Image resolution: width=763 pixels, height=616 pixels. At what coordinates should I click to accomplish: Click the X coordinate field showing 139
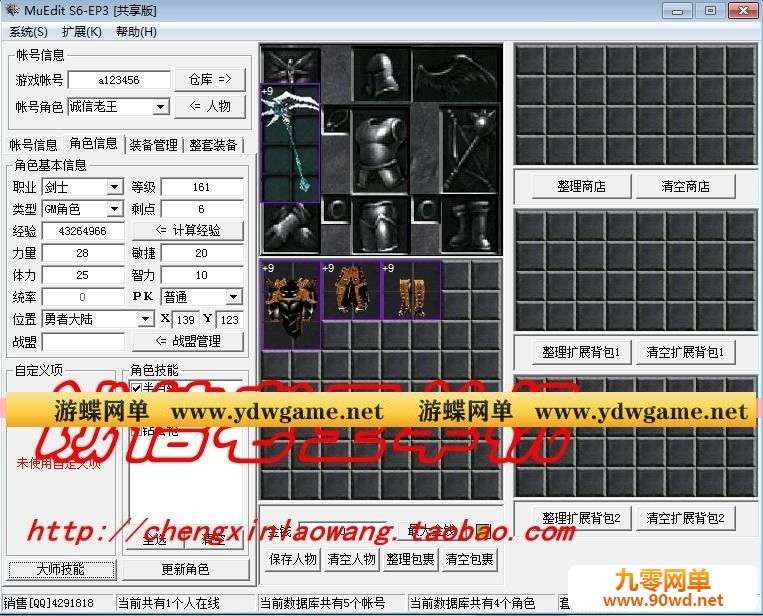(x=185, y=320)
